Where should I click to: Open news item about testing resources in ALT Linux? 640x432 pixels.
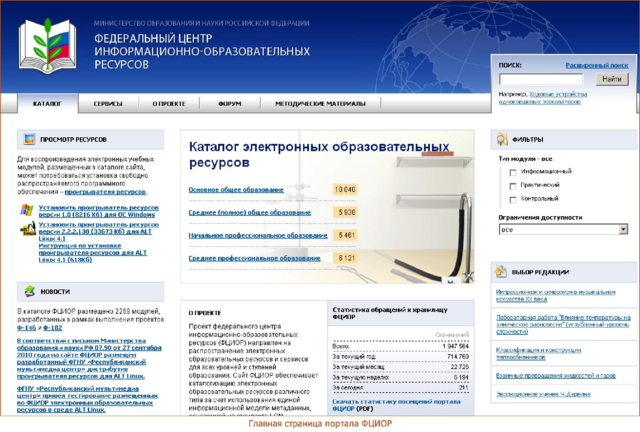click(x=87, y=399)
